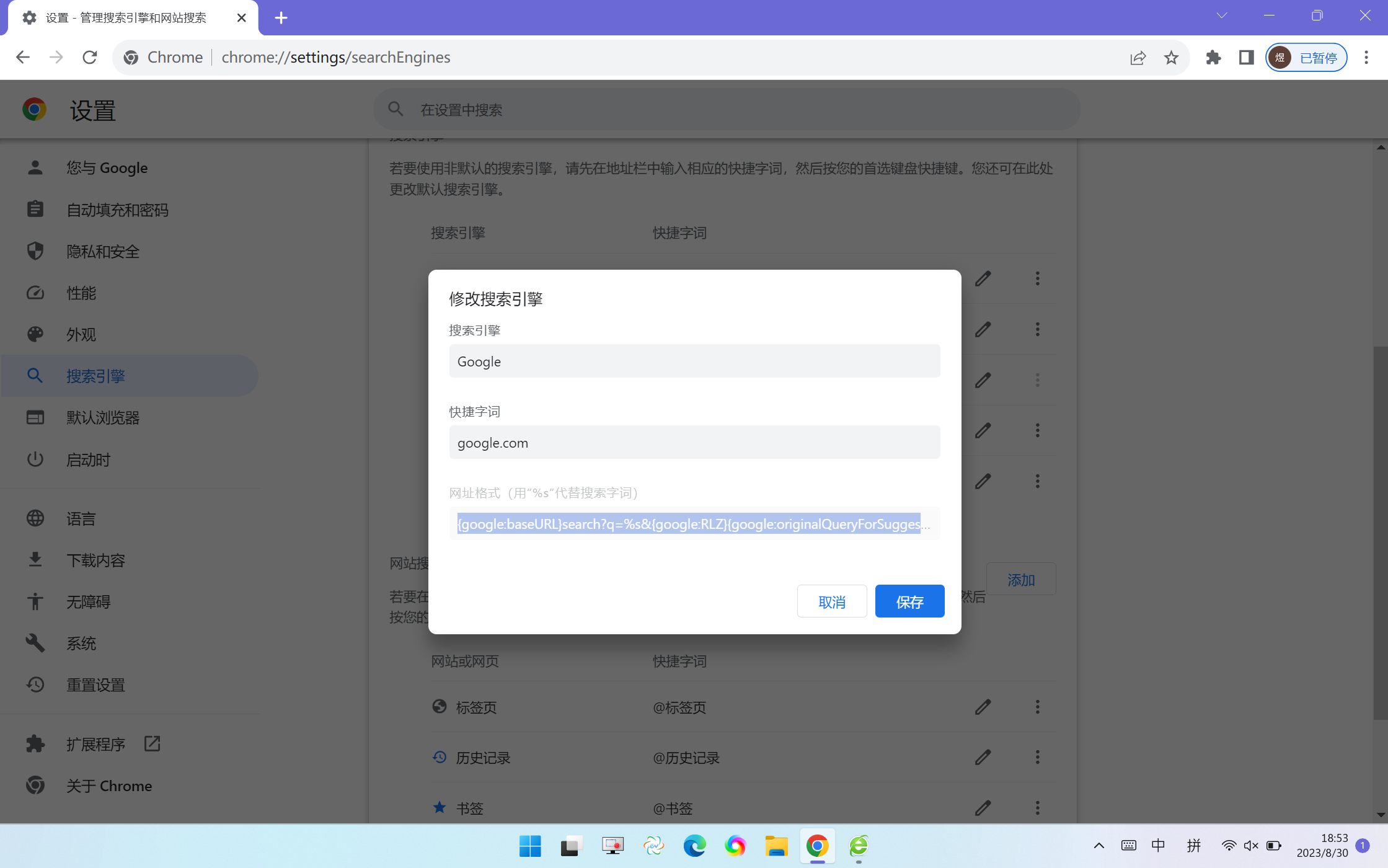Click the 中 input language indicator
Image resolution: width=1388 pixels, height=868 pixels.
point(1158,846)
